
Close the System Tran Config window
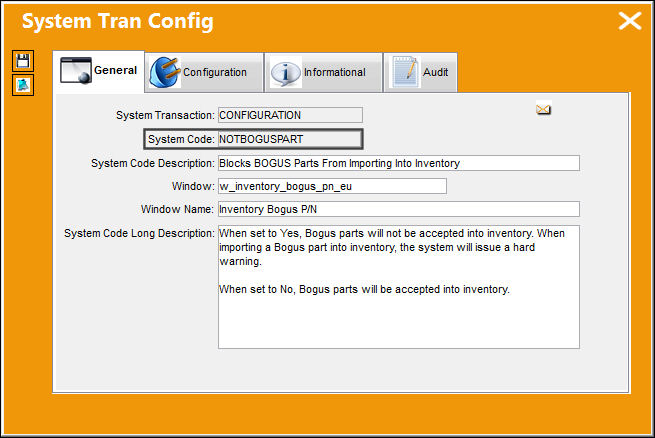pos(630,21)
